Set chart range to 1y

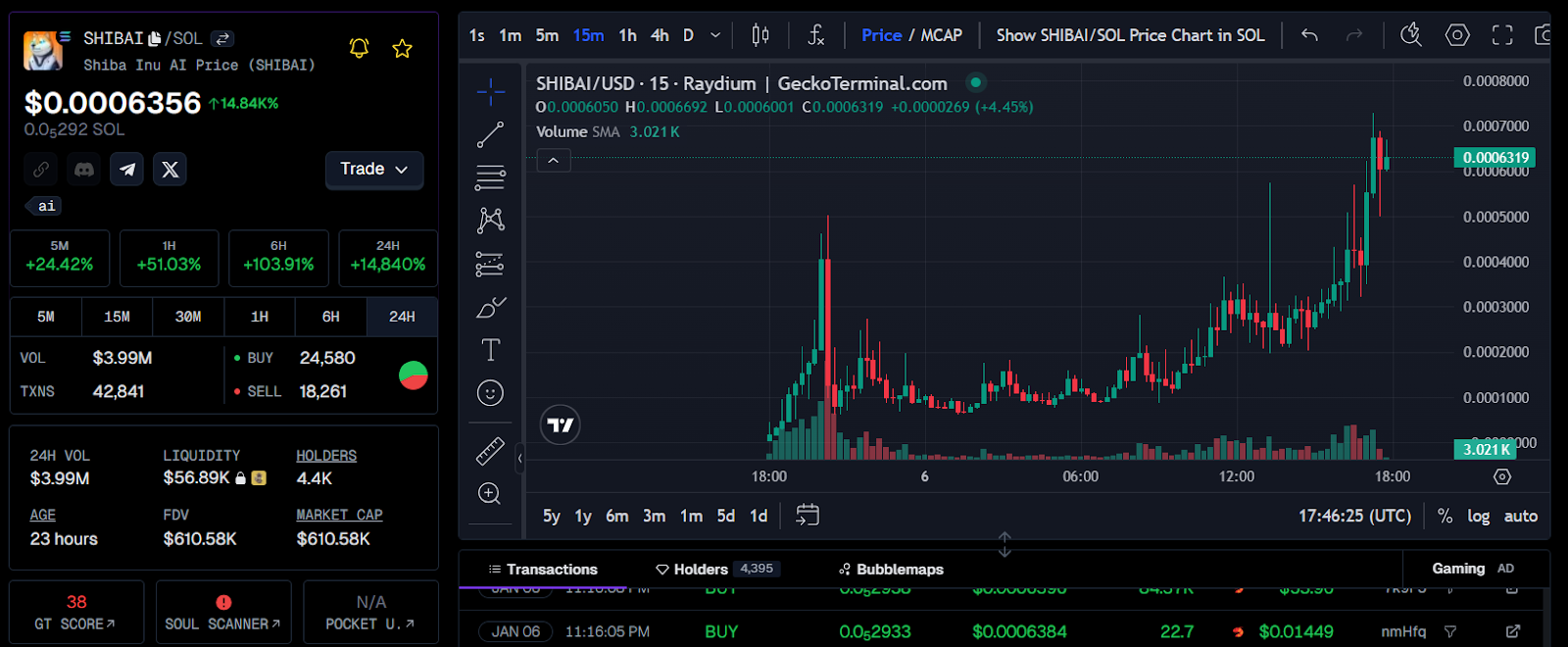pyautogui.click(x=583, y=516)
